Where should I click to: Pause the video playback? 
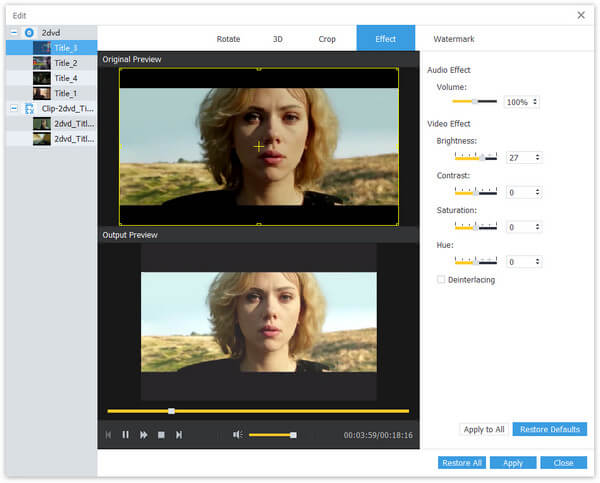point(126,435)
